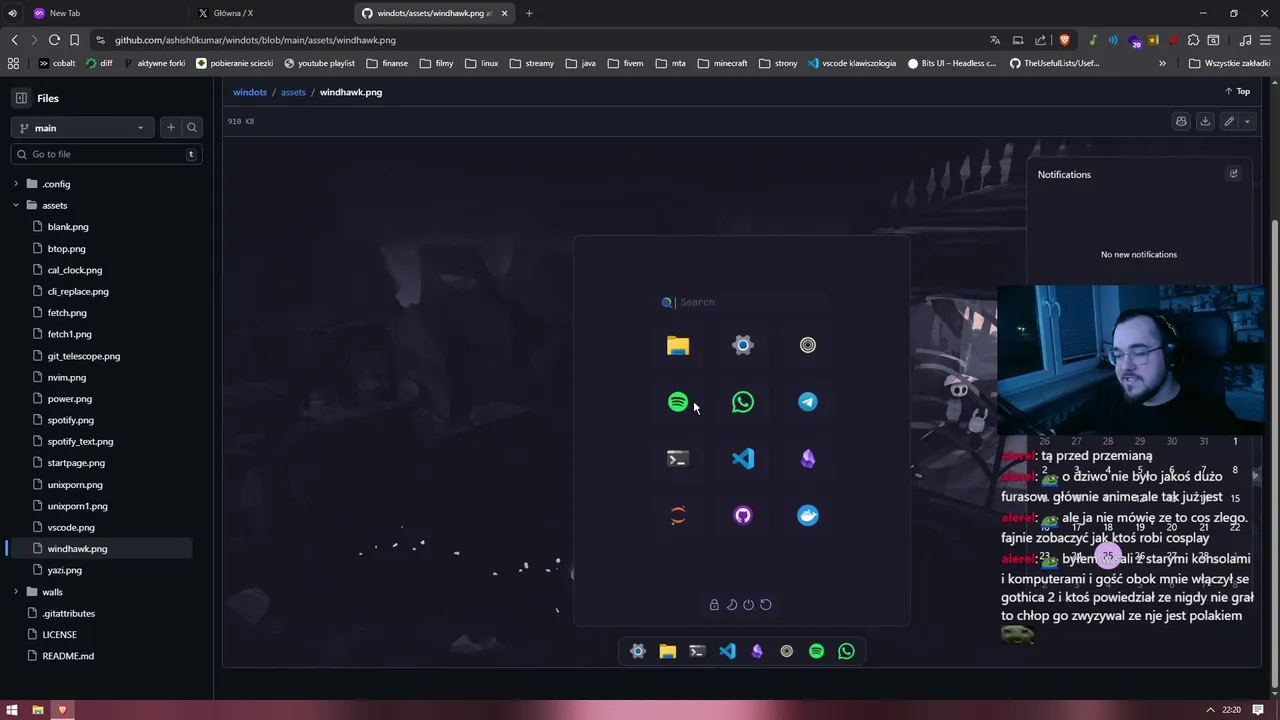Open the purple extension with badge 20
The image size is (1280, 720).
point(1134,41)
